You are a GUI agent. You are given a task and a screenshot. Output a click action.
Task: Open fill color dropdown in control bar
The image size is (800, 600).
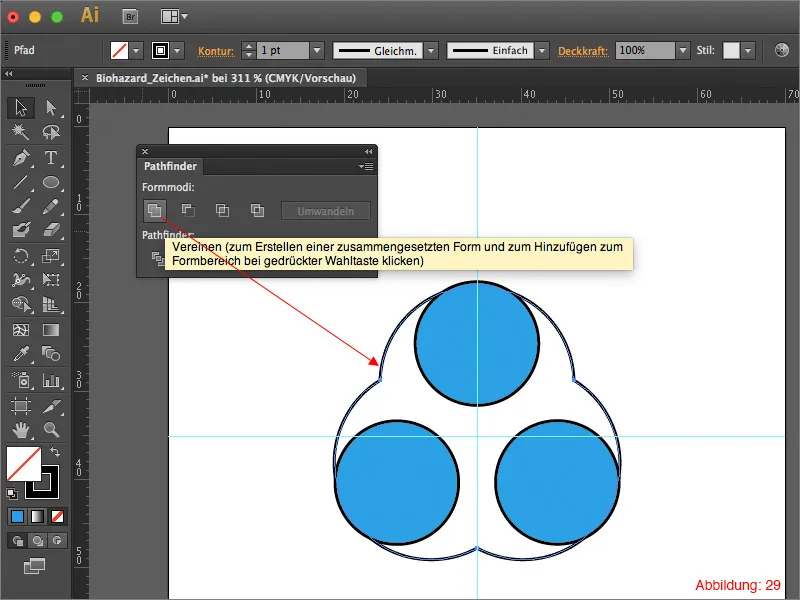136,51
